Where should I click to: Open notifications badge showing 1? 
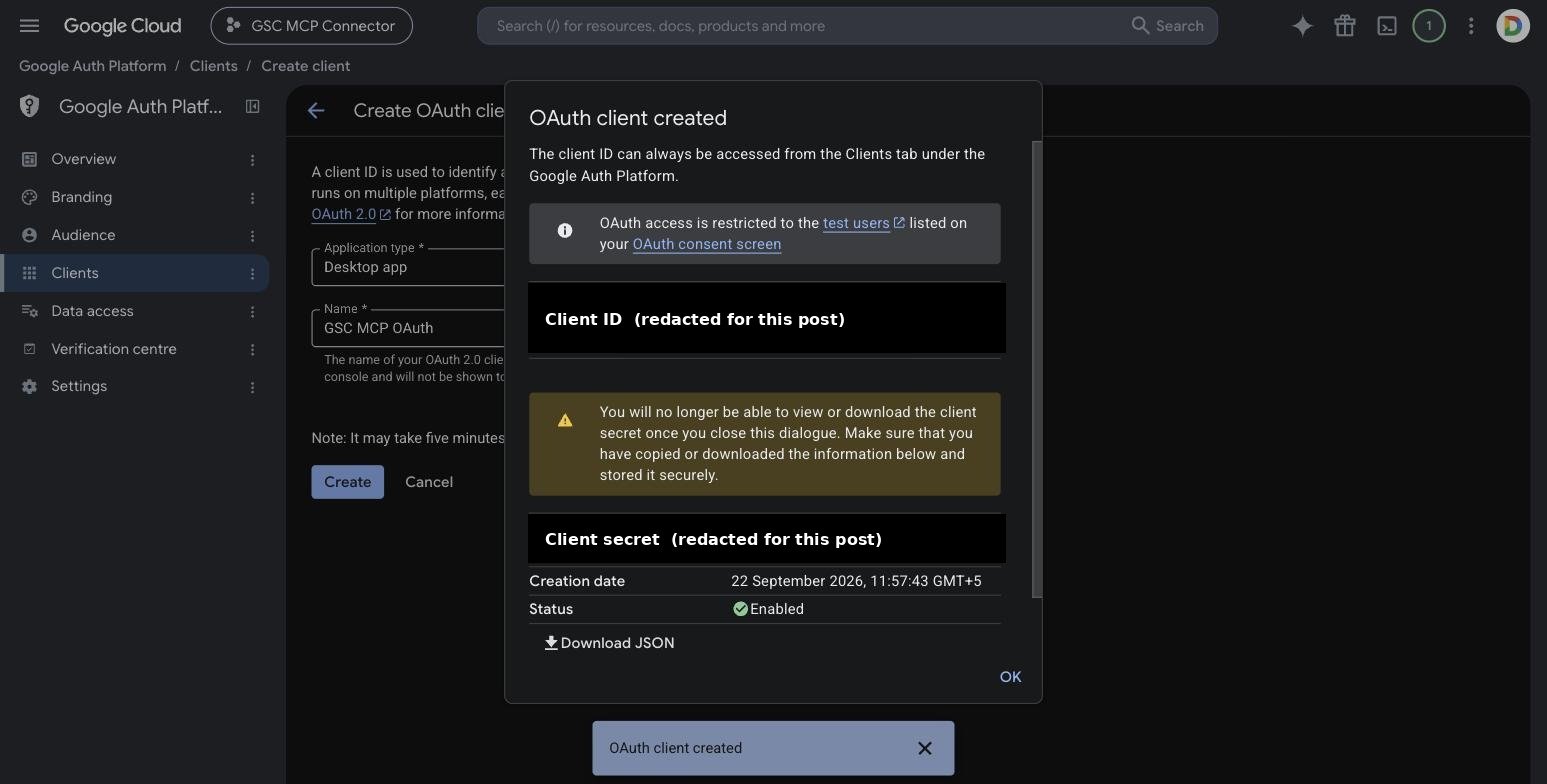tap(1428, 26)
